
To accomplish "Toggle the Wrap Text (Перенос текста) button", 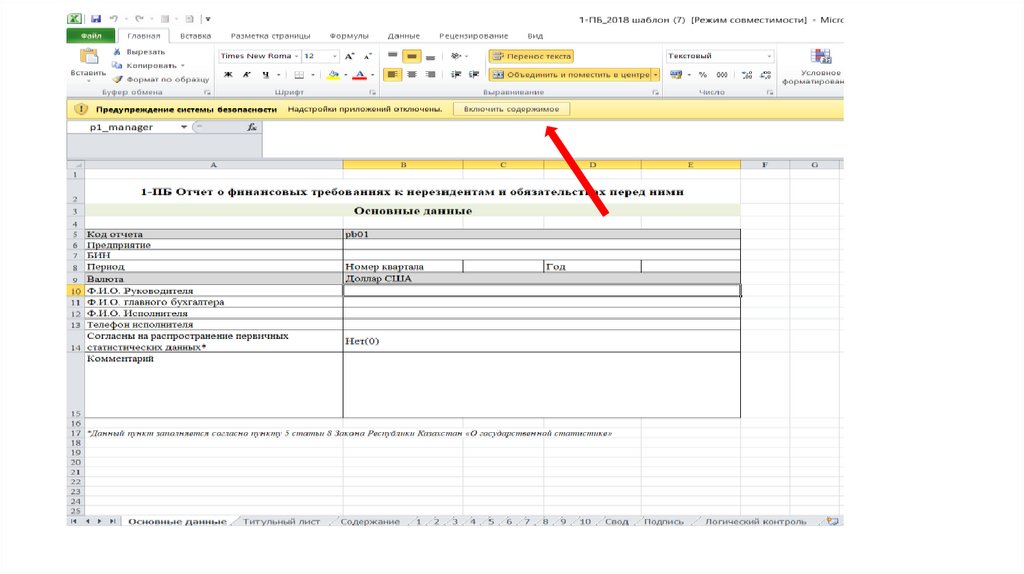I will click(x=532, y=57).
